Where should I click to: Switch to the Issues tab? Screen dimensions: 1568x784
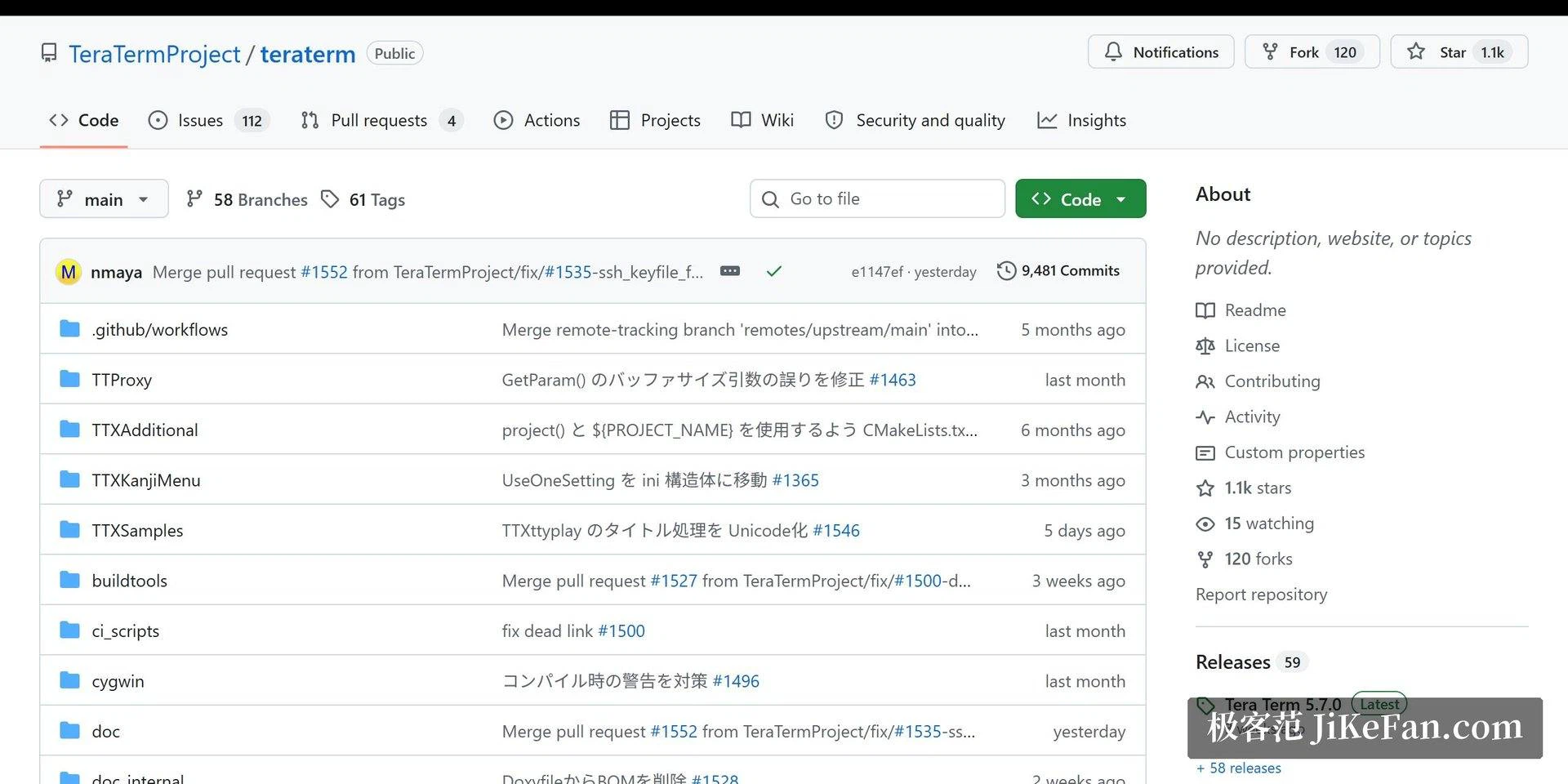(x=209, y=120)
